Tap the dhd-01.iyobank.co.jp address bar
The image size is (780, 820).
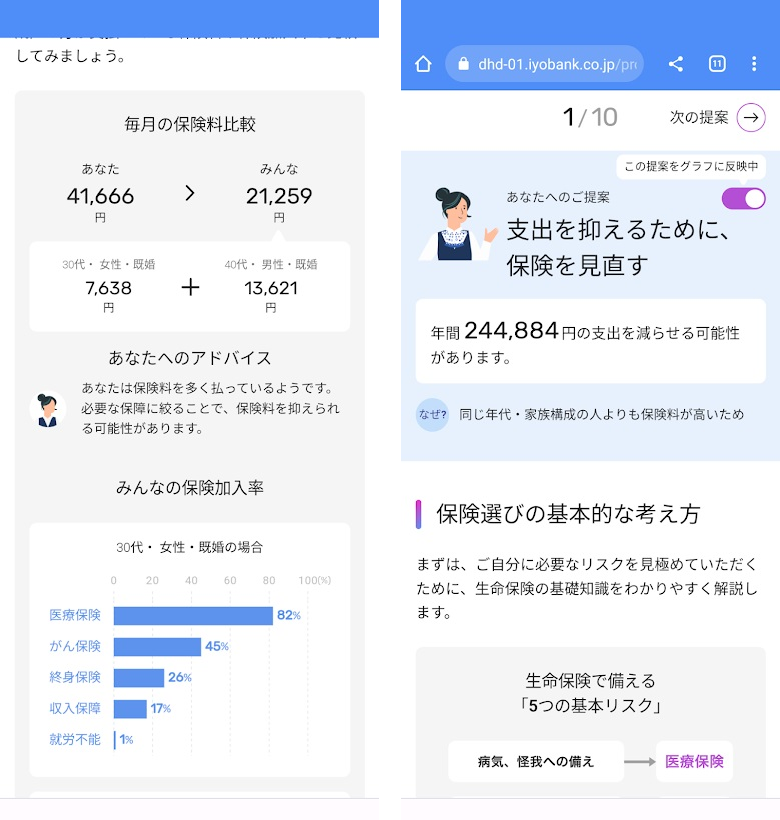[x=544, y=64]
